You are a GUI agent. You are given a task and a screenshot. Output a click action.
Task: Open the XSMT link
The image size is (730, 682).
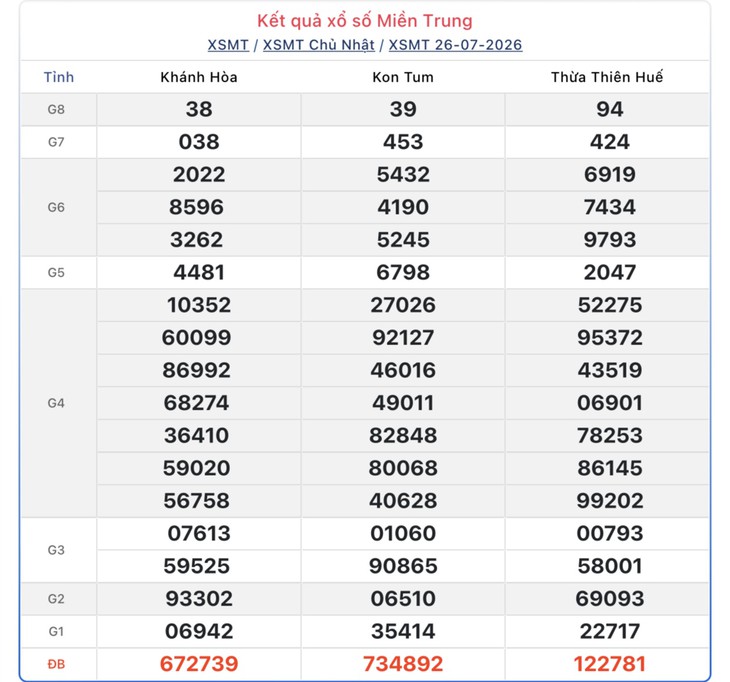click(x=228, y=45)
